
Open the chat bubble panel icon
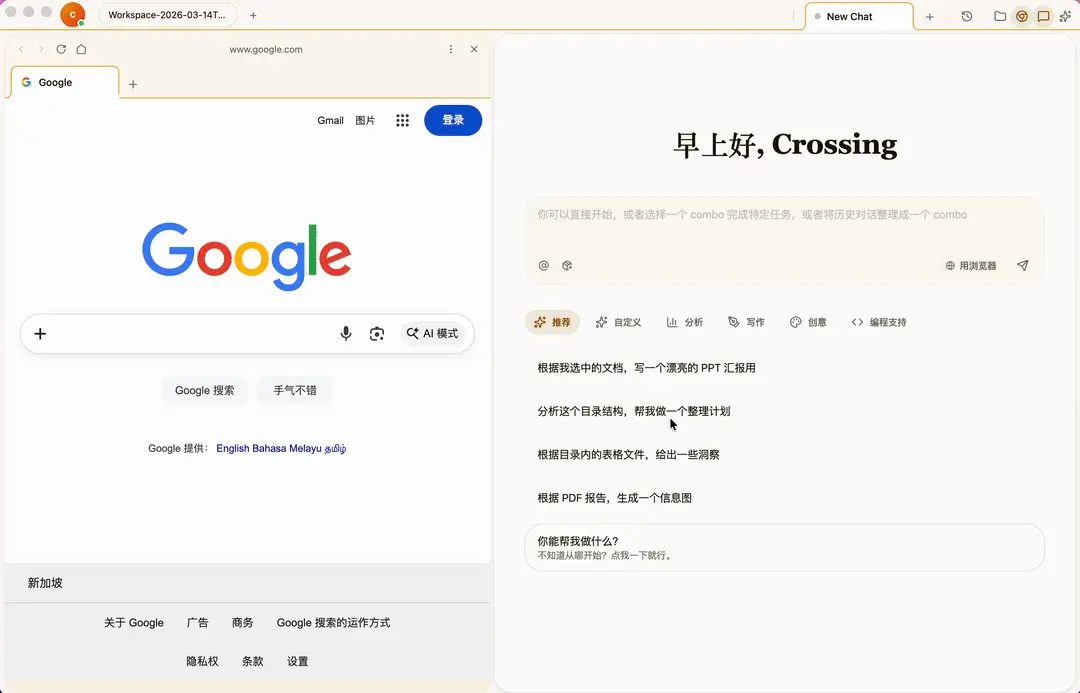pos(1044,16)
